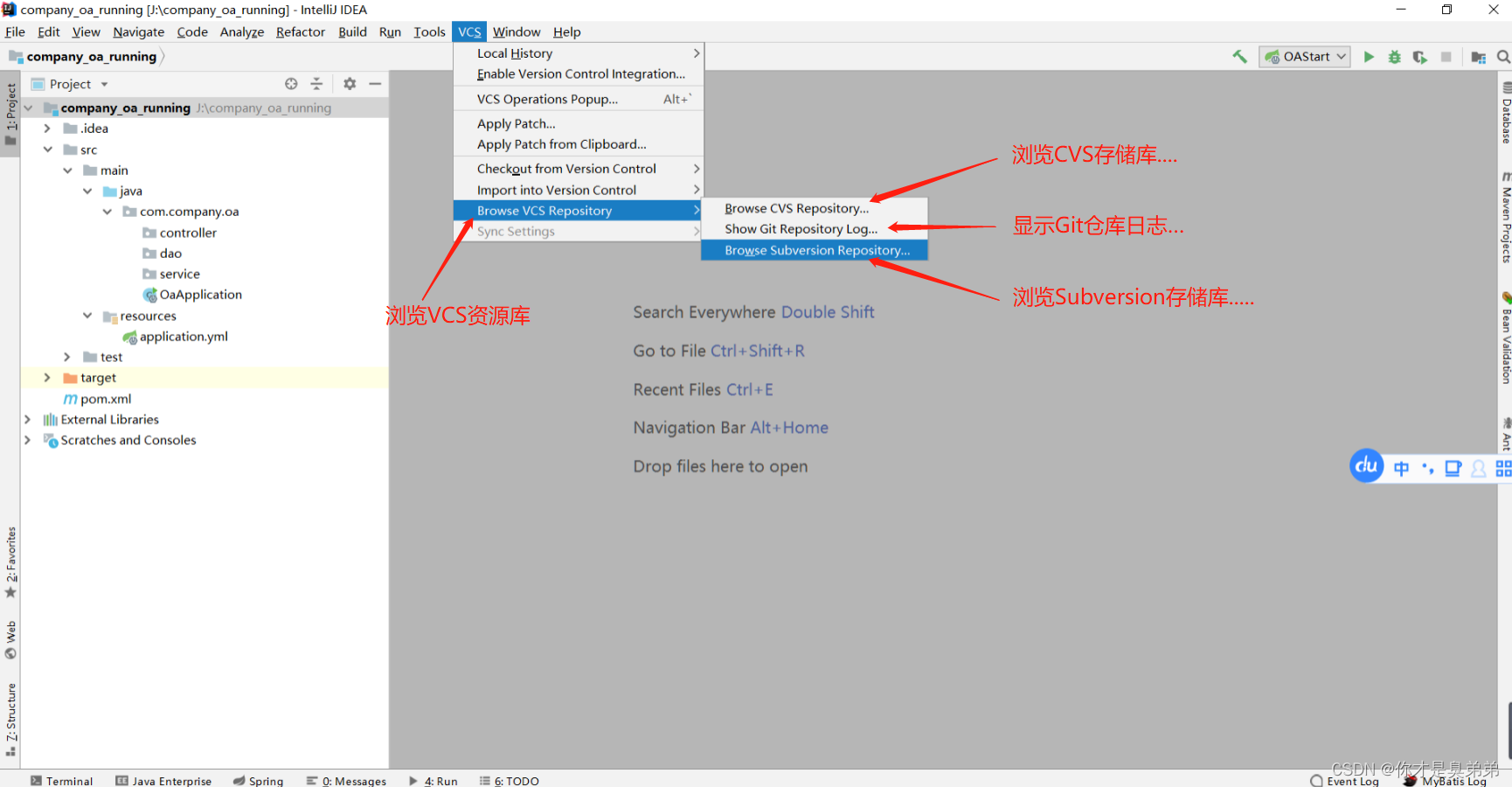Click the IME toolbox grid icon

point(1503,469)
